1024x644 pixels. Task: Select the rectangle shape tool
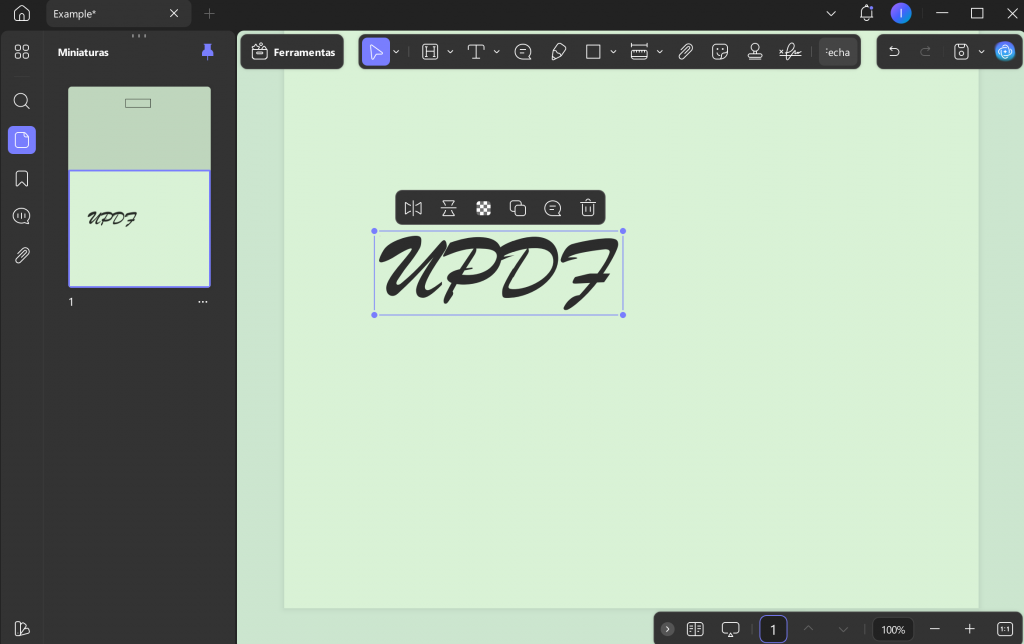[x=593, y=52]
